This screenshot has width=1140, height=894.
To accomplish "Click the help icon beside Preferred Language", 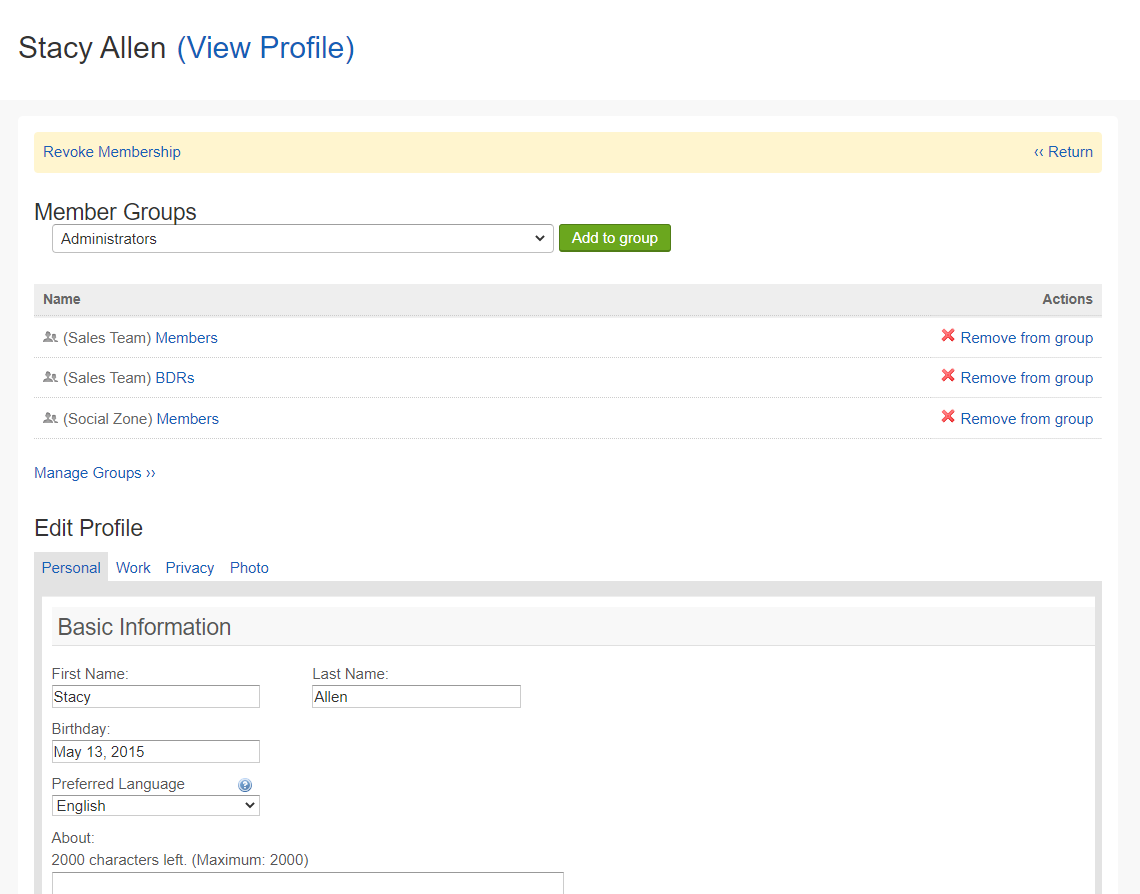I will 245,784.
